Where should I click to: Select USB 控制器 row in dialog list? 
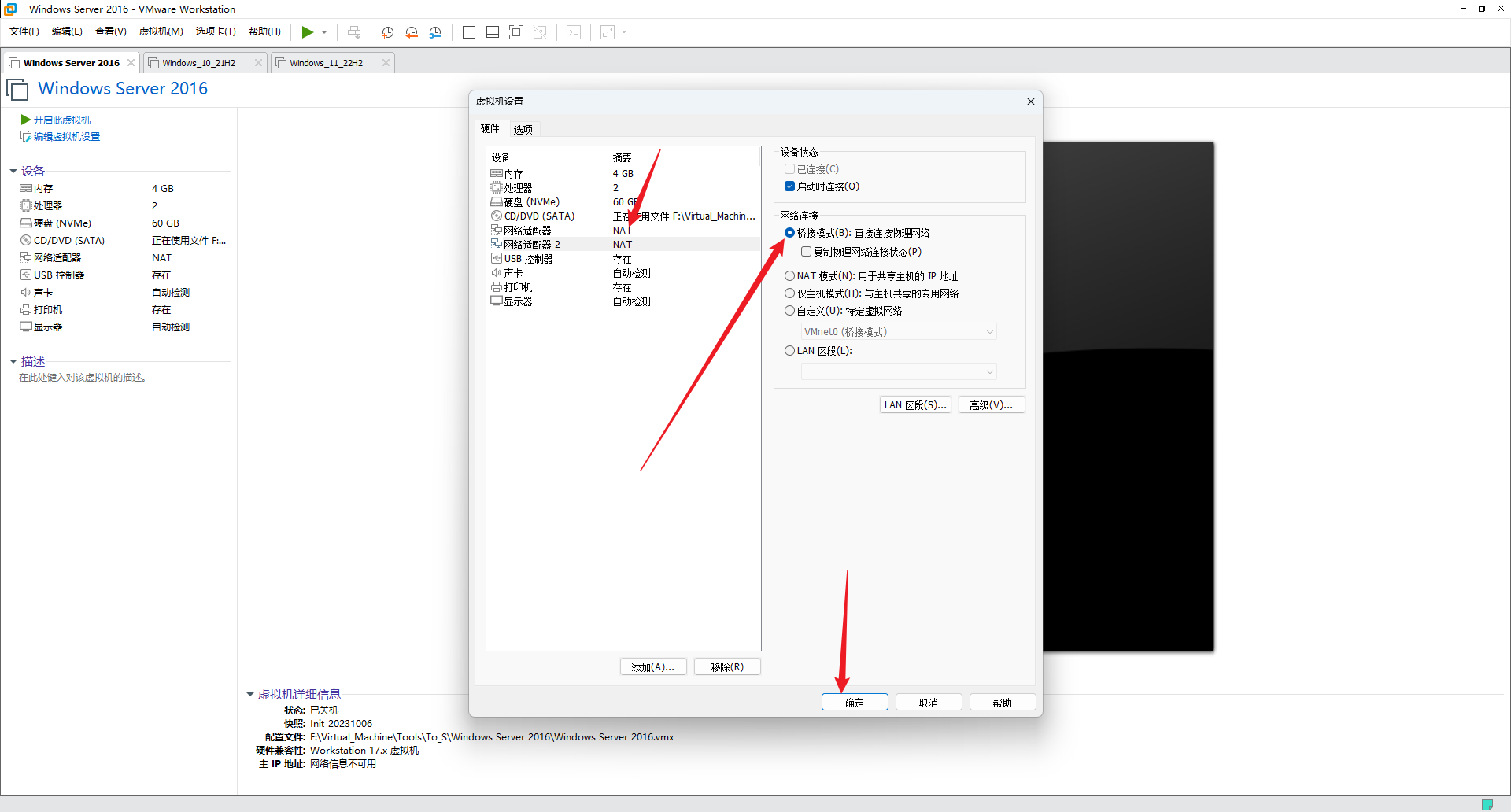click(x=623, y=259)
